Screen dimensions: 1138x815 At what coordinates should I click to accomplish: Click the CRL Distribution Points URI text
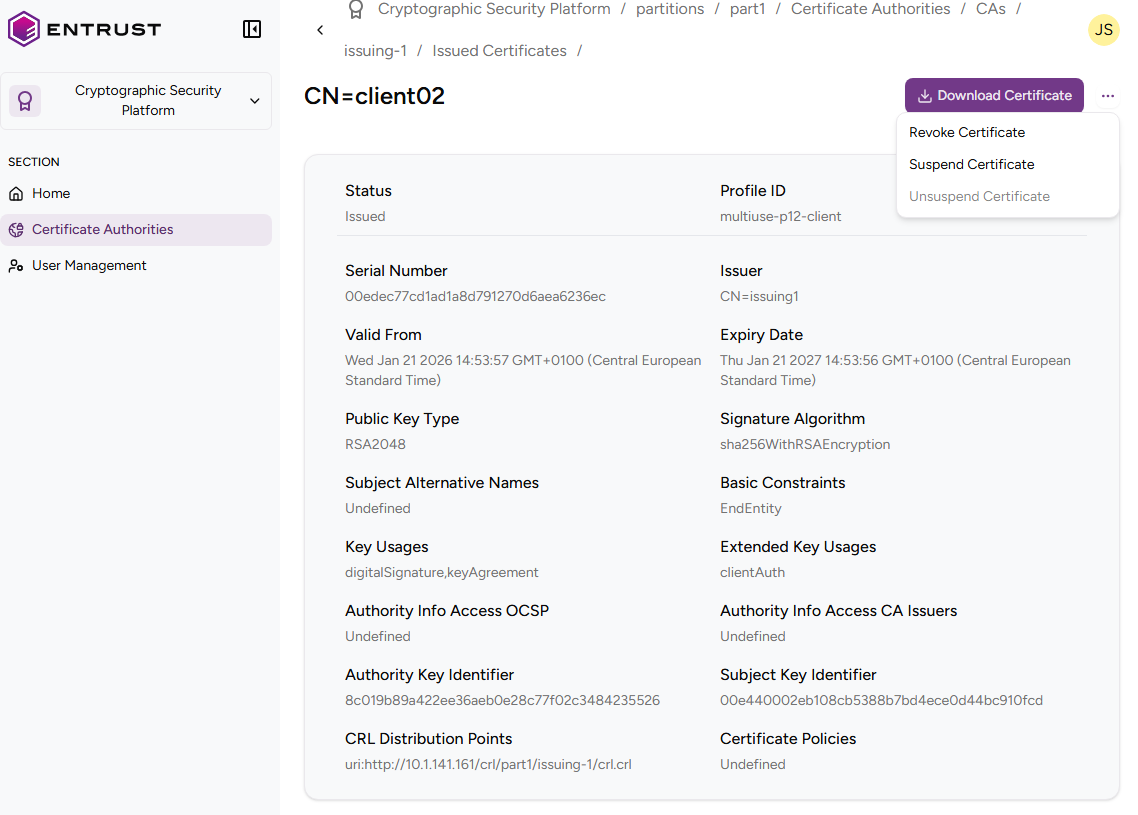tap(488, 764)
